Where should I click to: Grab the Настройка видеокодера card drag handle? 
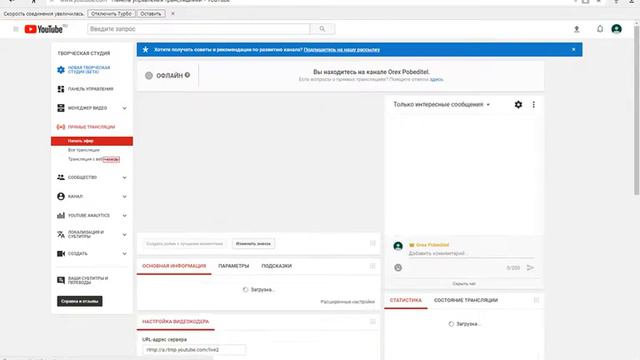373,322
